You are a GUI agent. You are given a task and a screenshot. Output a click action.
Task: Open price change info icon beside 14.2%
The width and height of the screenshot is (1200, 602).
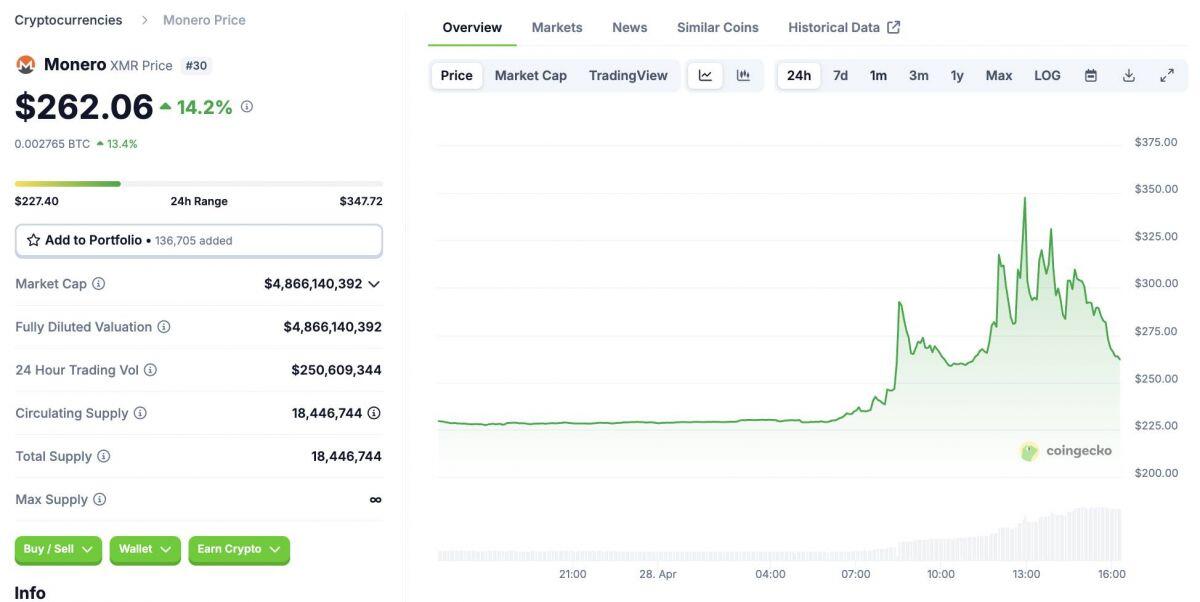coord(247,106)
